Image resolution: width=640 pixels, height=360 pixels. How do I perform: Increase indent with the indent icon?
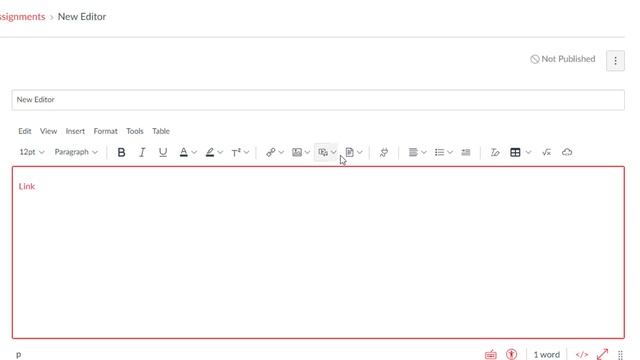tap(466, 152)
